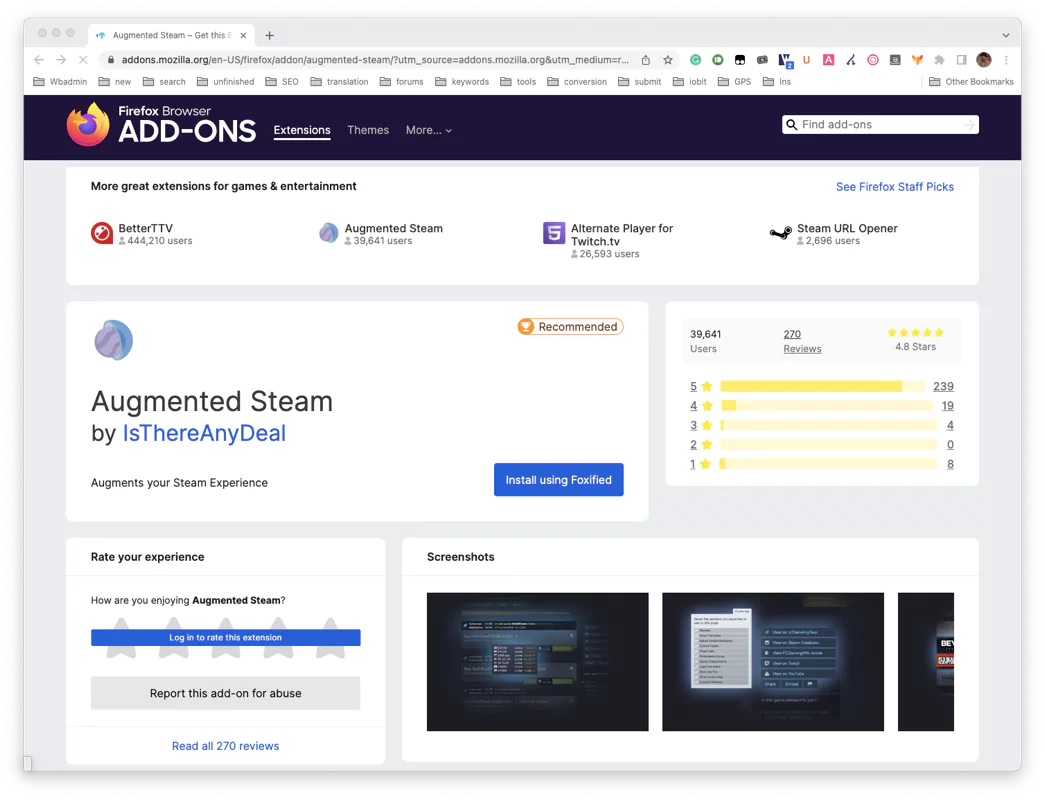Screen dimensions: 1045x800
Task: Bookmark this page via the star icon
Action: pos(667,59)
